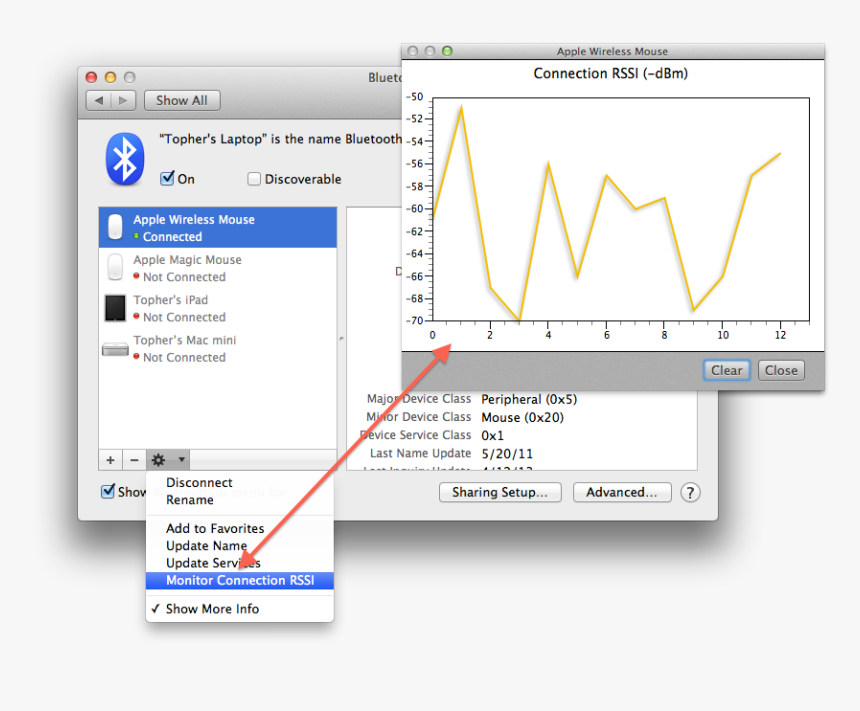Minimize the Bluetooth preferences window
This screenshot has width=860, height=711.
[x=110, y=77]
